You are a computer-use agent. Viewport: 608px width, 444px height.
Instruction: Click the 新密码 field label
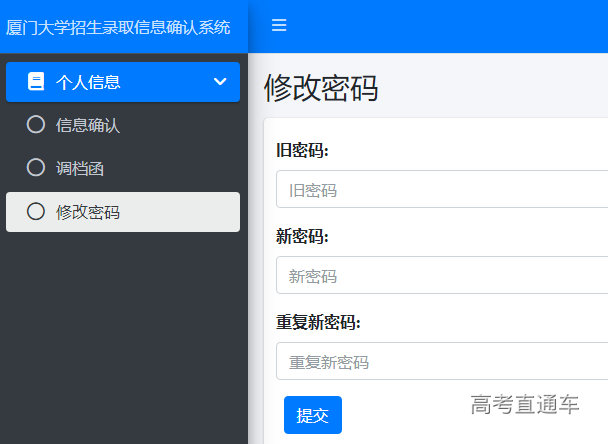pos(302,237)
